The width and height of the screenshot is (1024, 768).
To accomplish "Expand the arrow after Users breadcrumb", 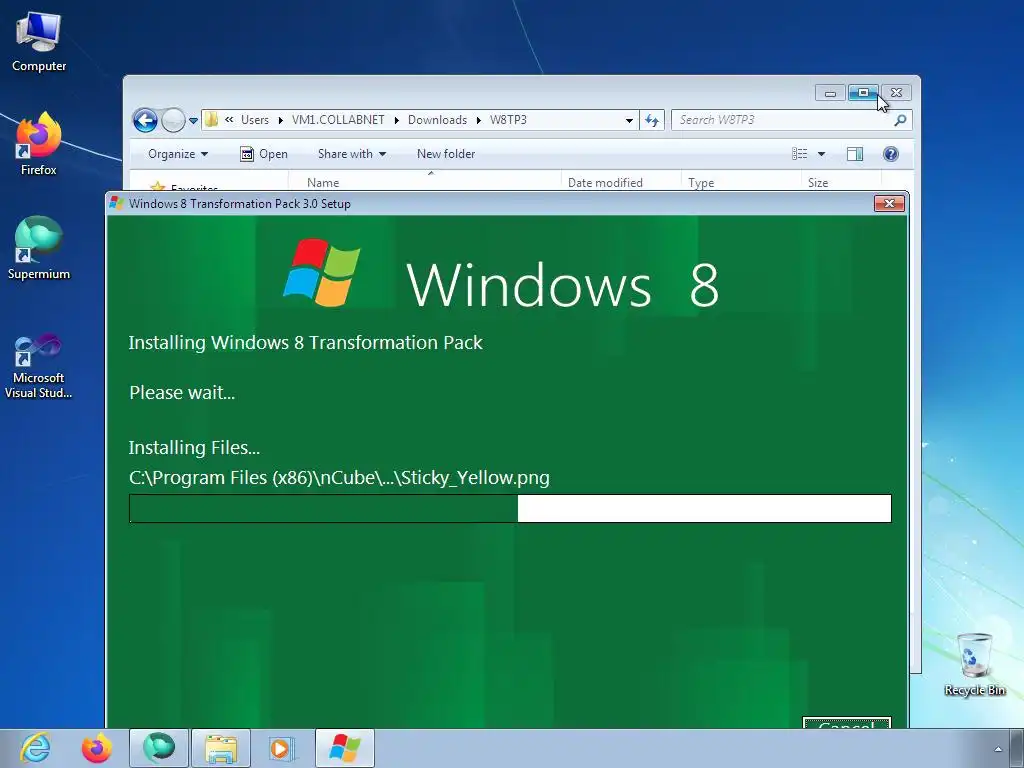I will click(x=281, y=120).
